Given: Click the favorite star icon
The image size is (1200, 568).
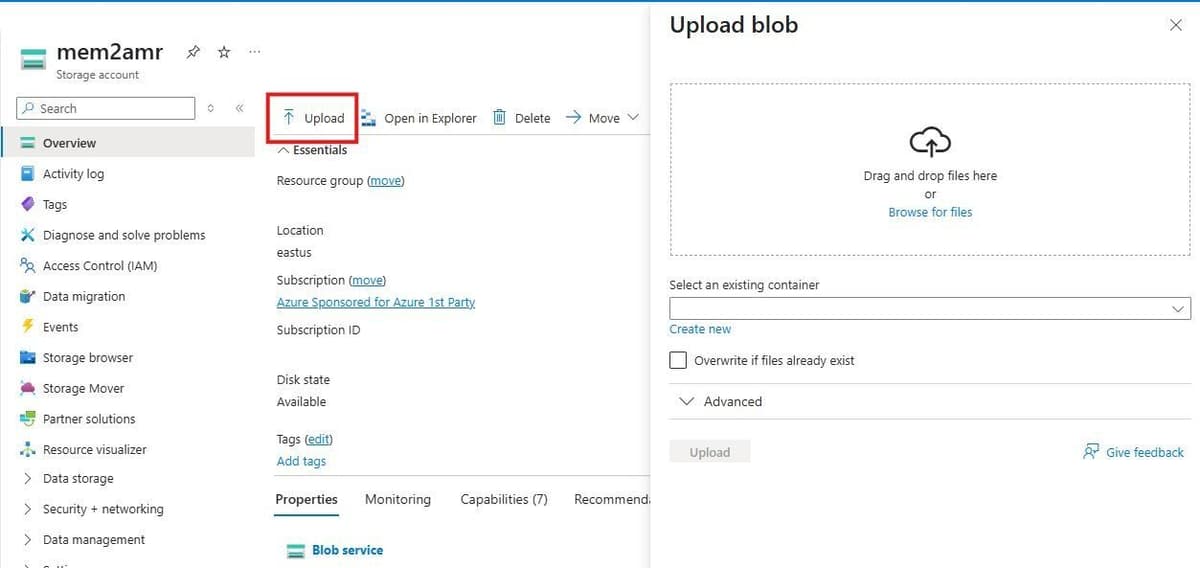Looking at the screenshot, I should click(224, 52).
